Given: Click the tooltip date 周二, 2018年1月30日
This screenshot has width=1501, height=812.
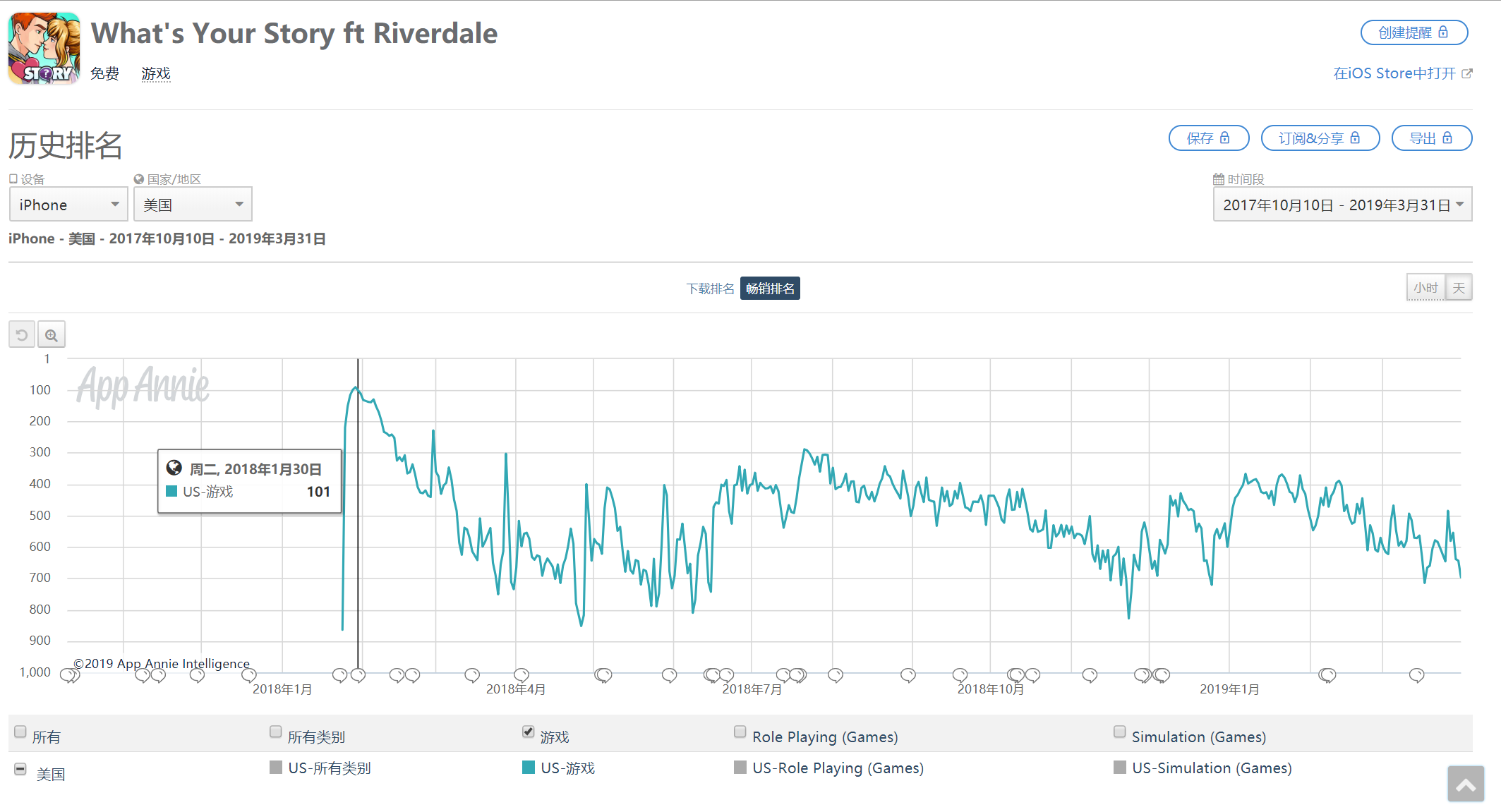Looking at the screenshot, I should pos(256,469).
